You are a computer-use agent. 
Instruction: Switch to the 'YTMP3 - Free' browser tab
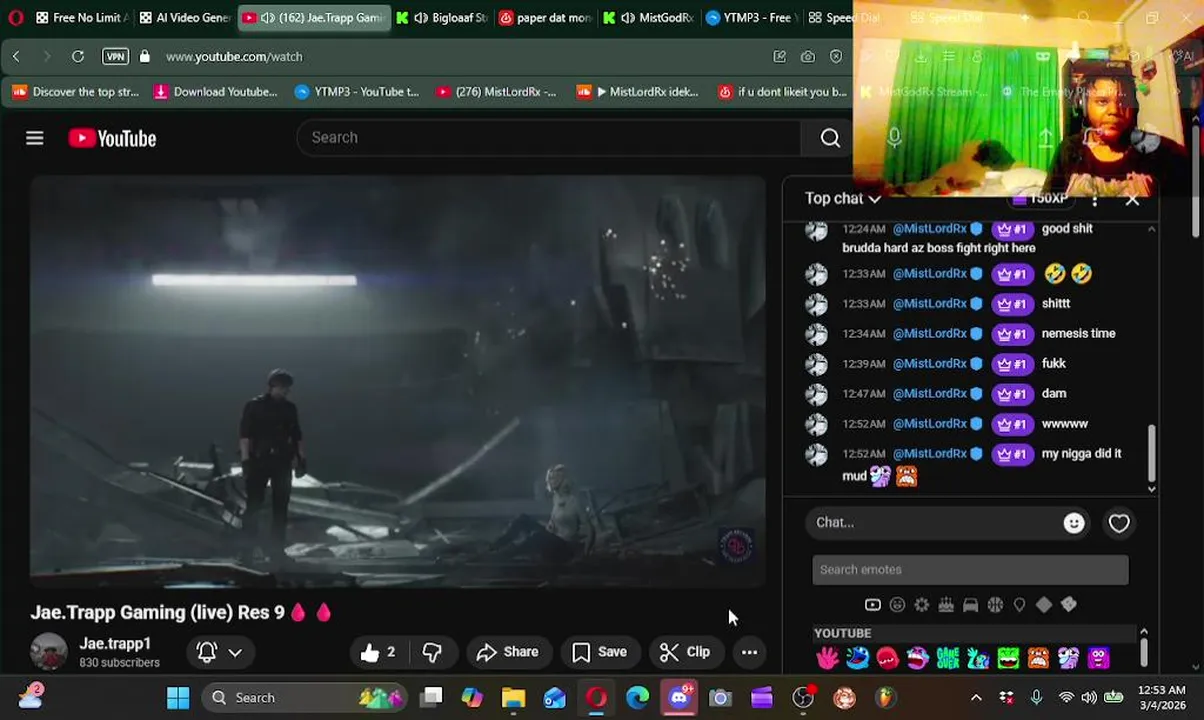752,17
